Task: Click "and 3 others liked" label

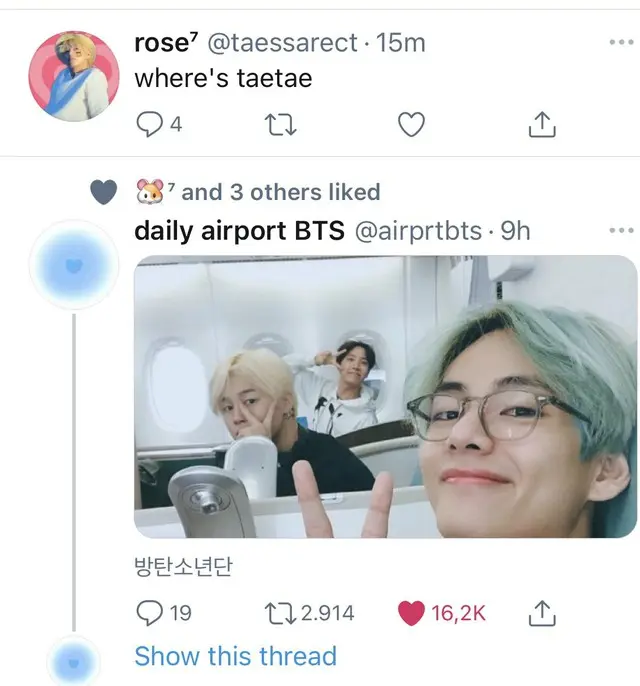Action: (x=280, y=192)
